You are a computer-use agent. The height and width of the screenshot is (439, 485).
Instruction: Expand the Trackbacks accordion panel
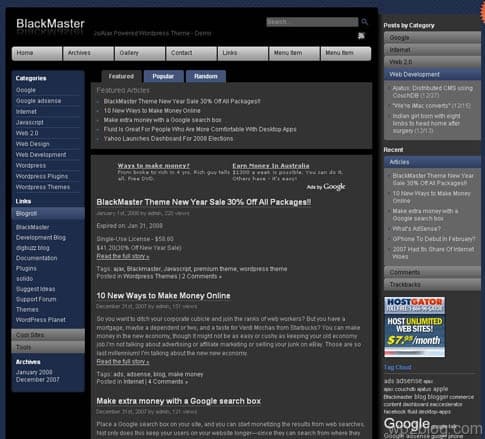pos(432,284)
